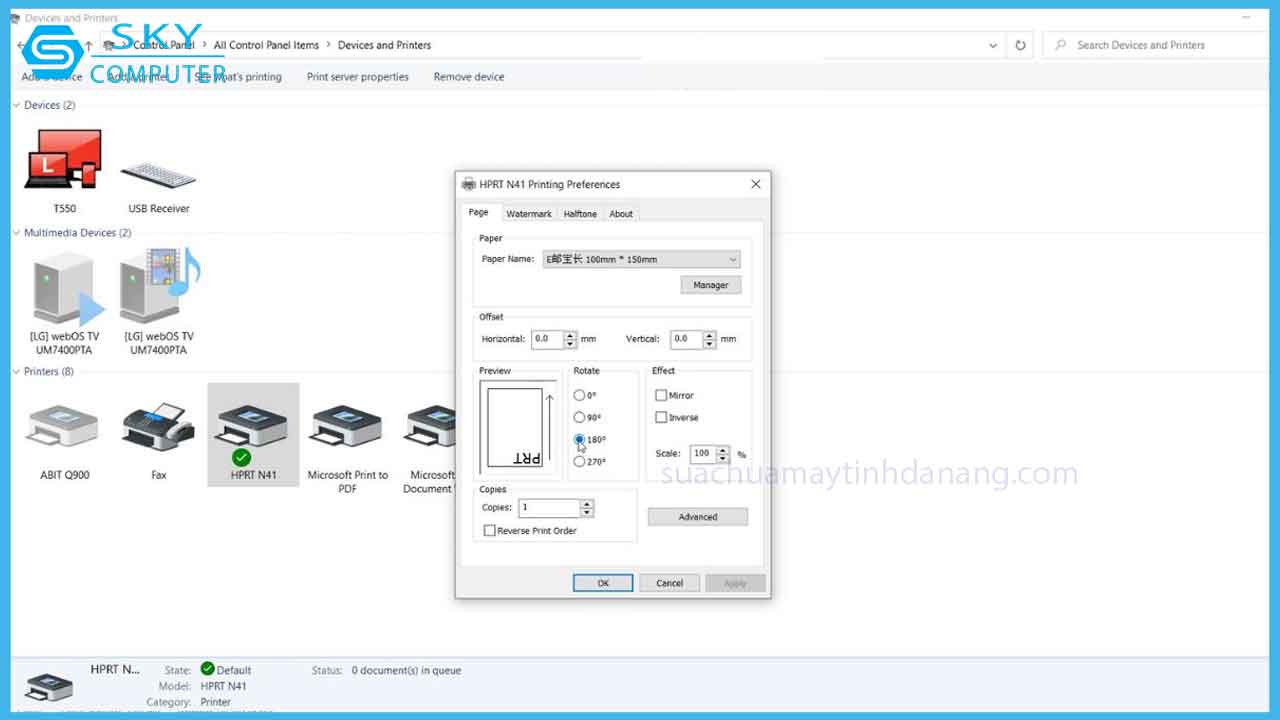
Task: Select the first LG webOS TV icon
Action: tap(64, 288)
